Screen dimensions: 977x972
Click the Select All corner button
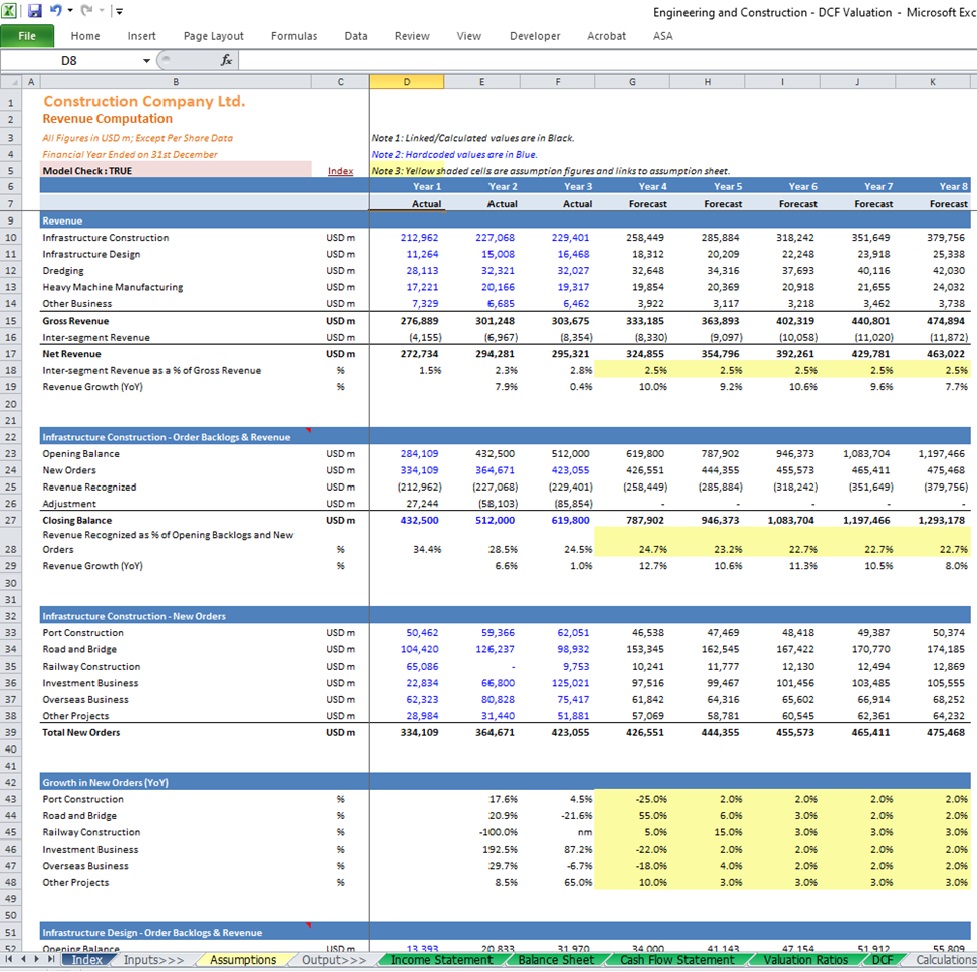(x=11, y=82)
